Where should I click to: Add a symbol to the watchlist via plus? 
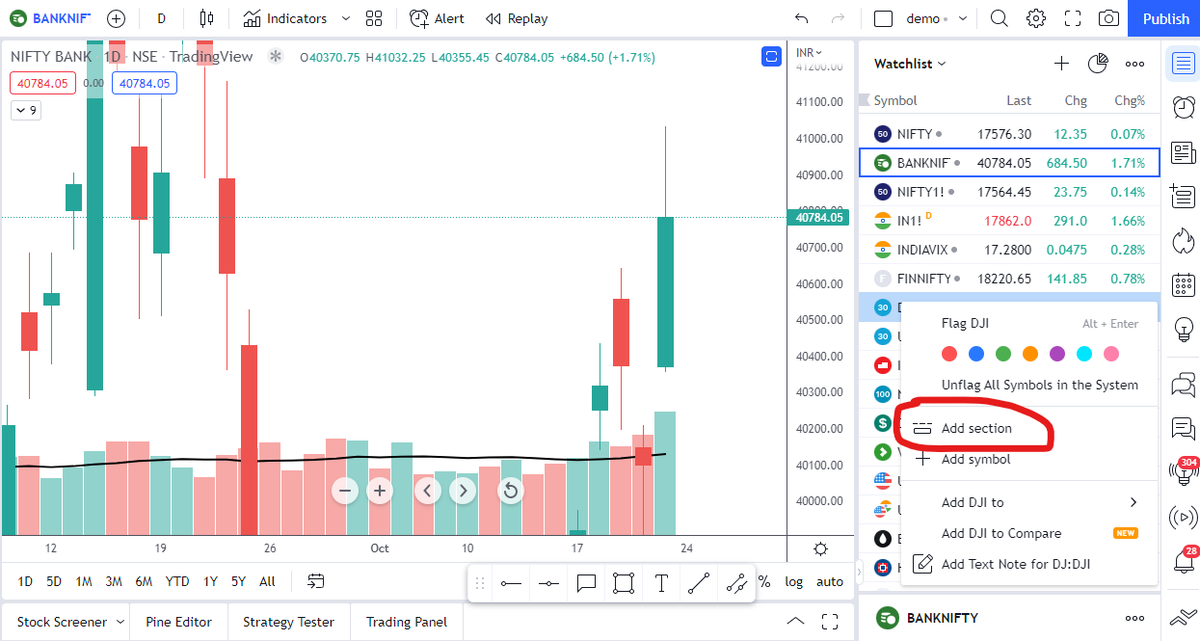(1061, 64)
